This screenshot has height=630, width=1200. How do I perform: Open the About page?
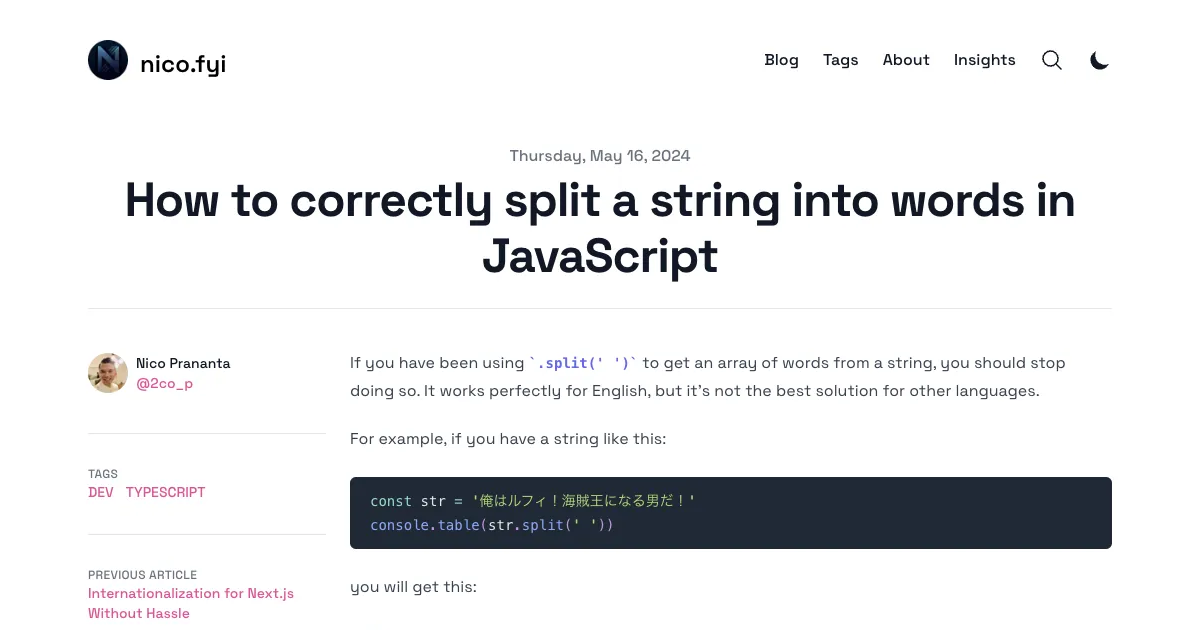[906, 60]
